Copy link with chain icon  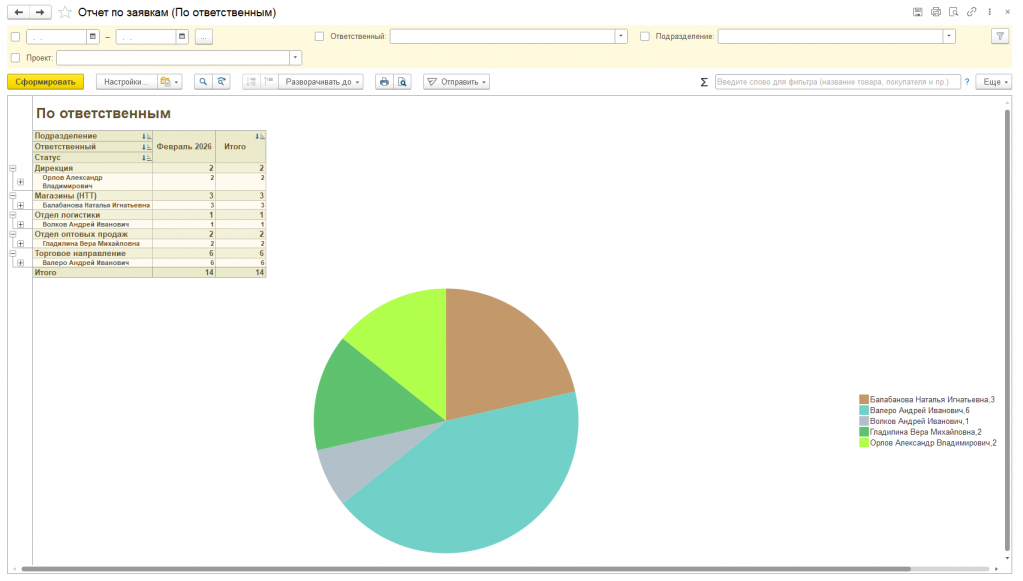tap(971, 12)
